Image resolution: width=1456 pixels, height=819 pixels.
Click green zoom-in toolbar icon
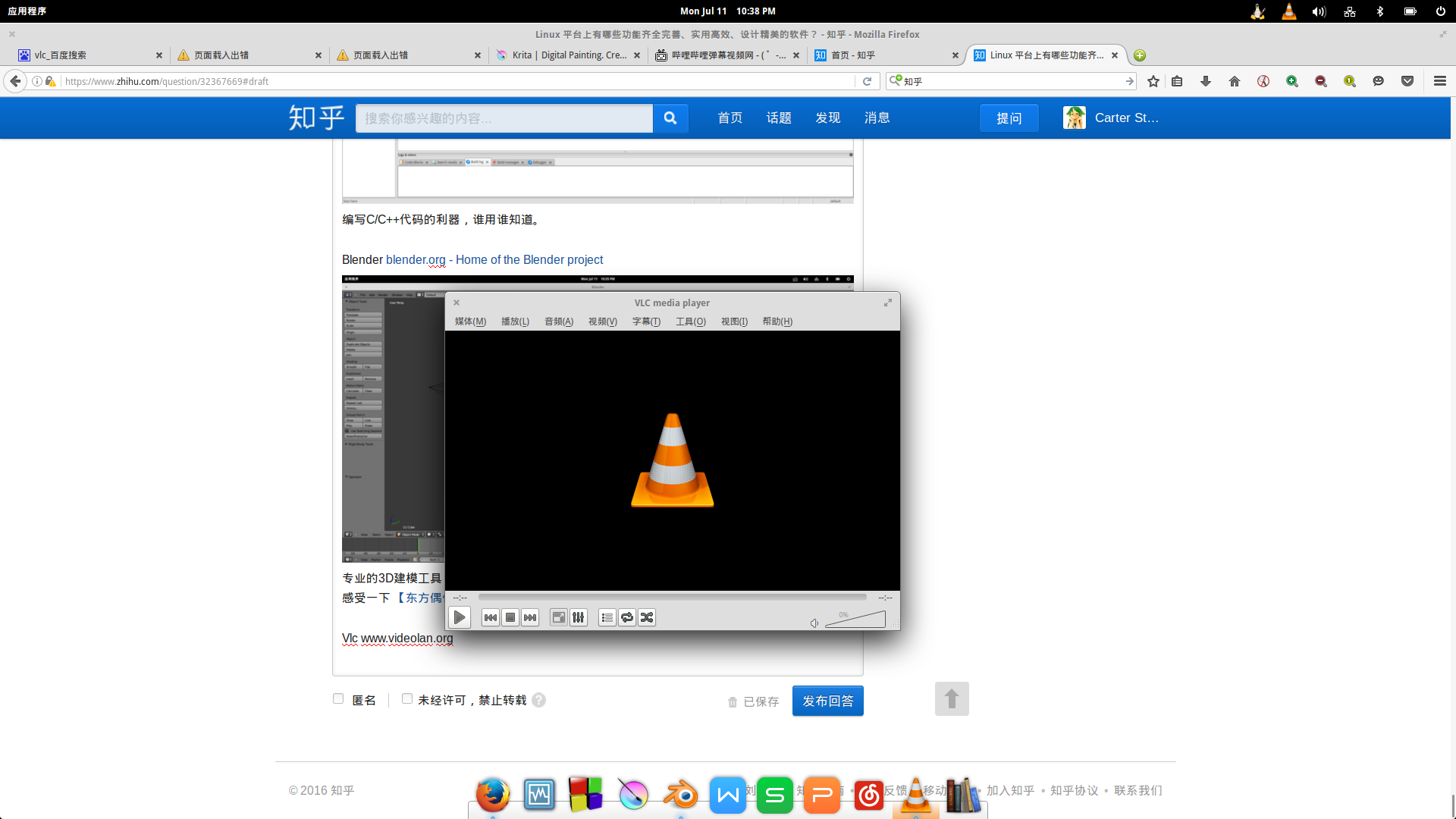pos(1292,81)
